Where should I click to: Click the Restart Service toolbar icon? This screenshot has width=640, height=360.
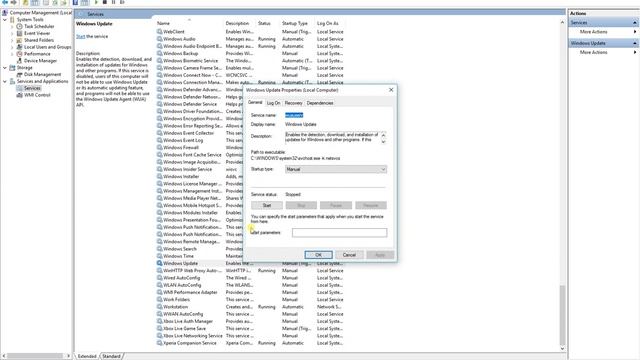(x=122, y=2)
